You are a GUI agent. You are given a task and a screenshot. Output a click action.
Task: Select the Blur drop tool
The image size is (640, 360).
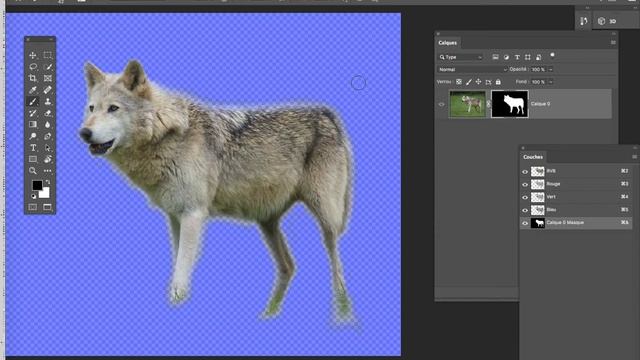(x=47, y=124)
